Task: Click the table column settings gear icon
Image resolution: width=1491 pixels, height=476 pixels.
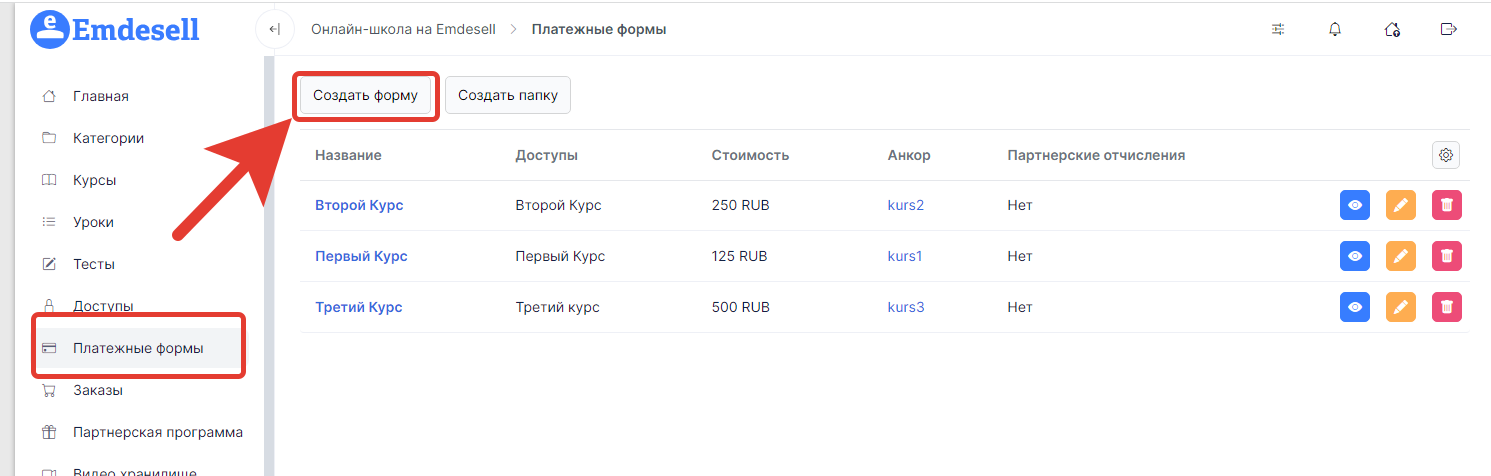Action: pos(1446,155)
